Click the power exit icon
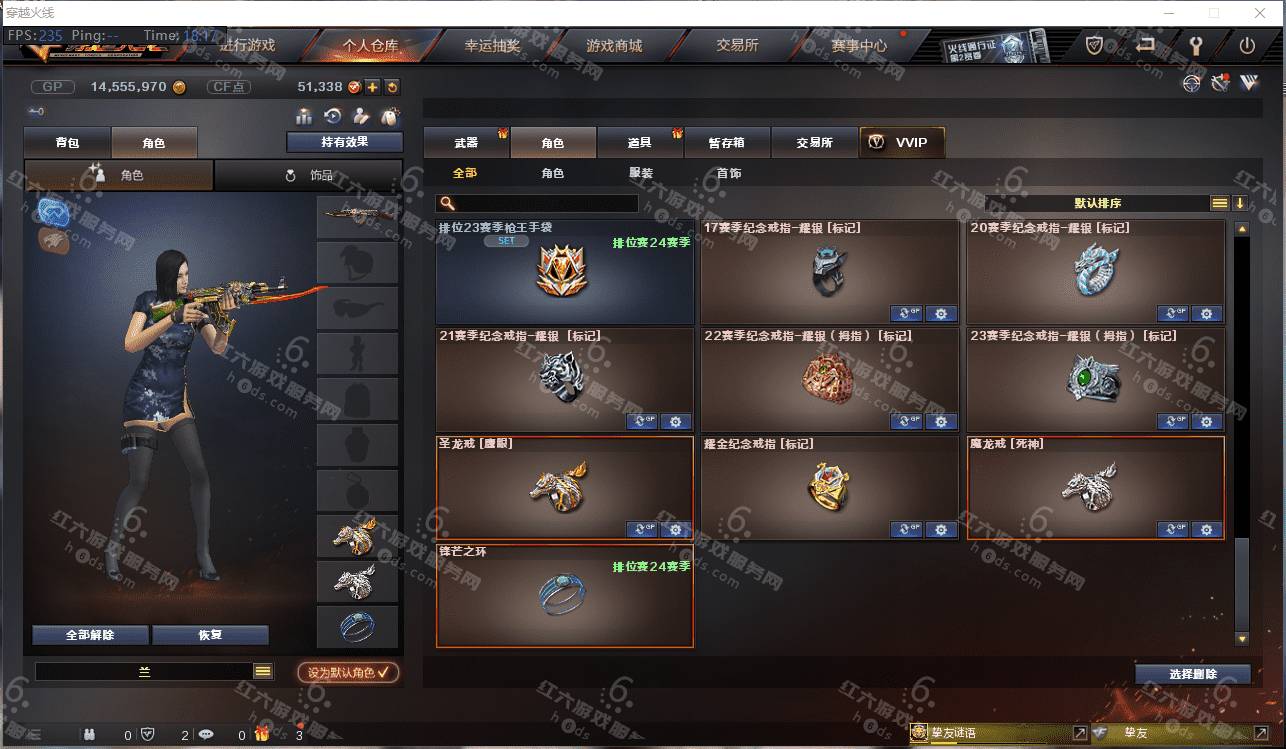The width and height of the screenshot is (1286, 749). [x=1247, y=46]
